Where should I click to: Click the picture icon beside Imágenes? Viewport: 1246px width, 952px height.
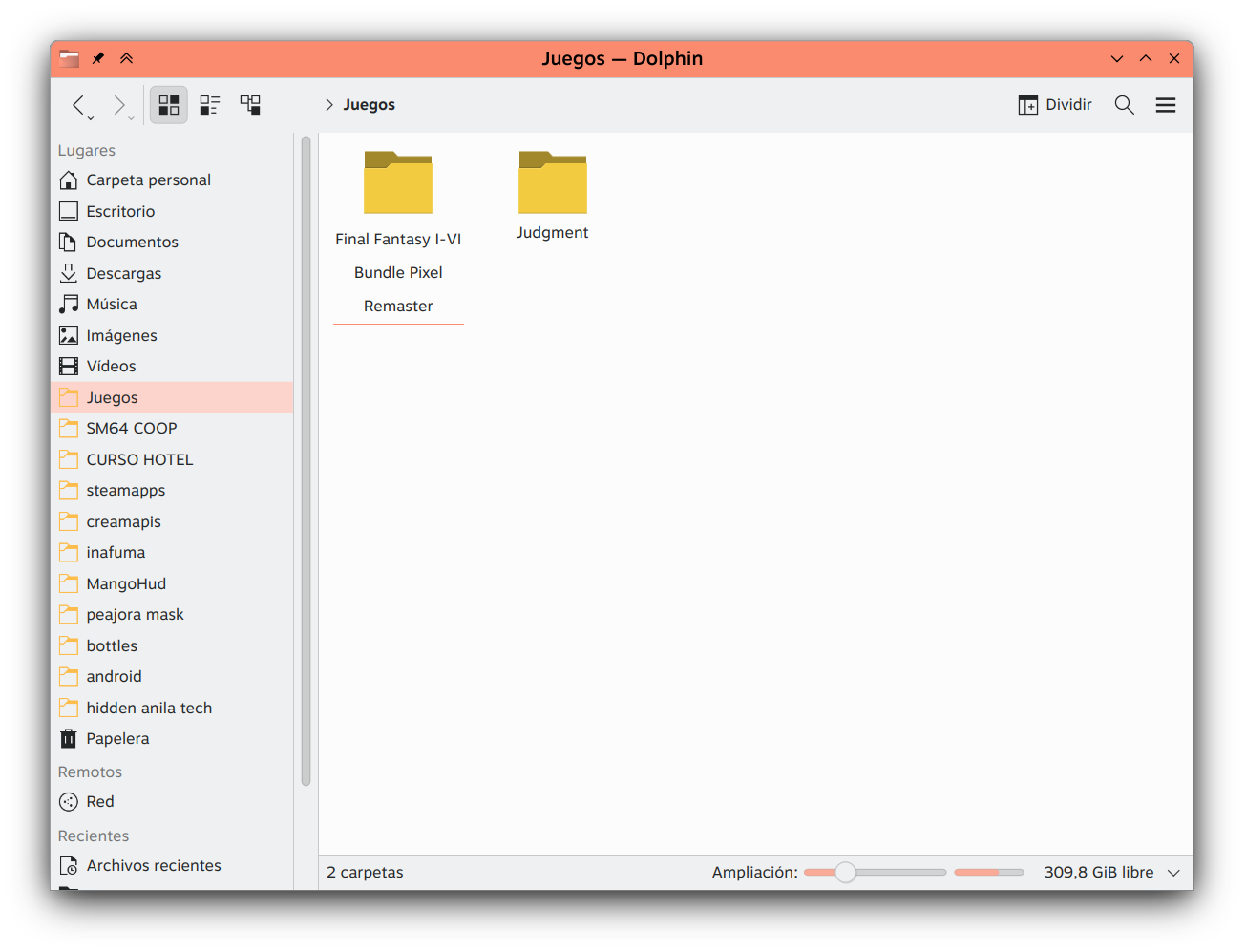[x=69, y=335]
